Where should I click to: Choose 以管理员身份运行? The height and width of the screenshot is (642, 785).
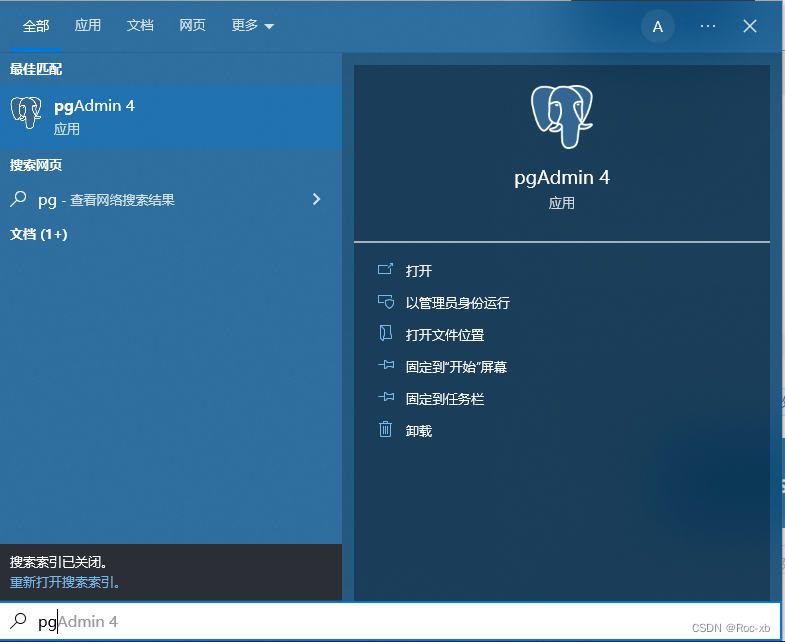458,303
